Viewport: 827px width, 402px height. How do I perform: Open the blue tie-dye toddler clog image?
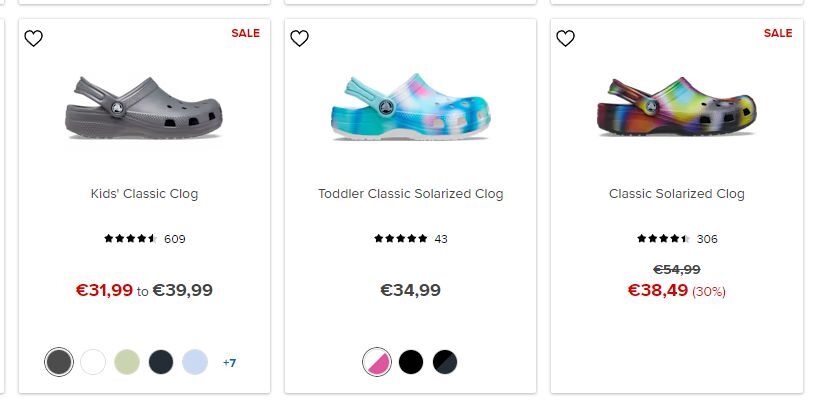410,107
